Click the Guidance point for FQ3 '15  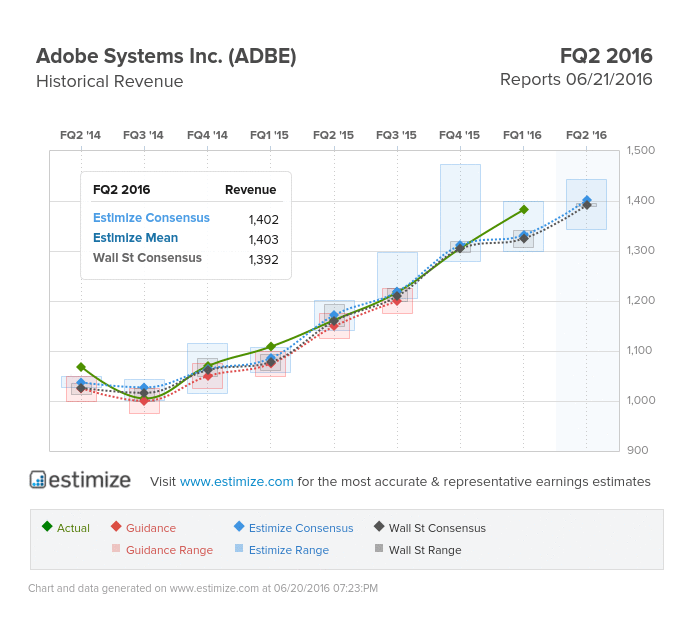(397, 301)
